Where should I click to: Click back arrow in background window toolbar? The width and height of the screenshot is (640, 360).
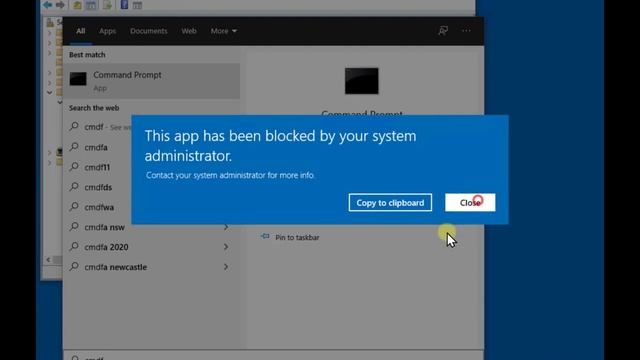pyautogui.click(x=47, y=5)
